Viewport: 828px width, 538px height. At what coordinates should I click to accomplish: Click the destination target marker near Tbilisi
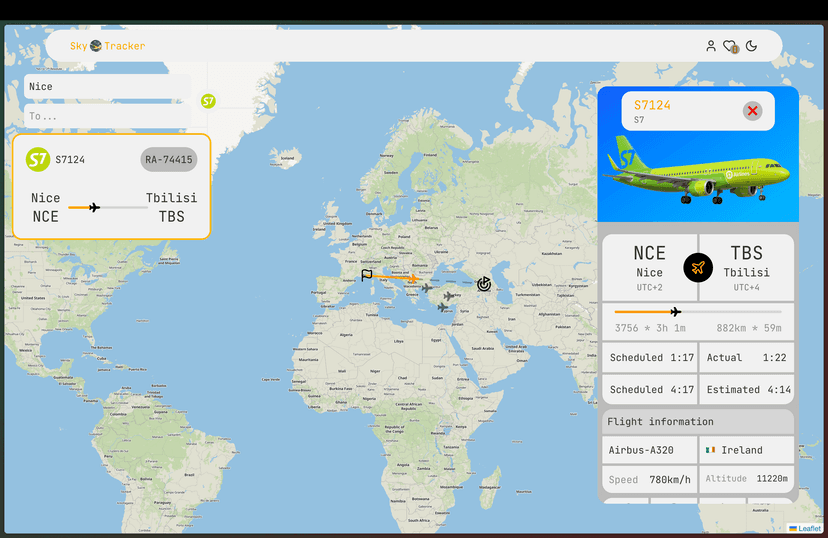[x=484, y=284]
